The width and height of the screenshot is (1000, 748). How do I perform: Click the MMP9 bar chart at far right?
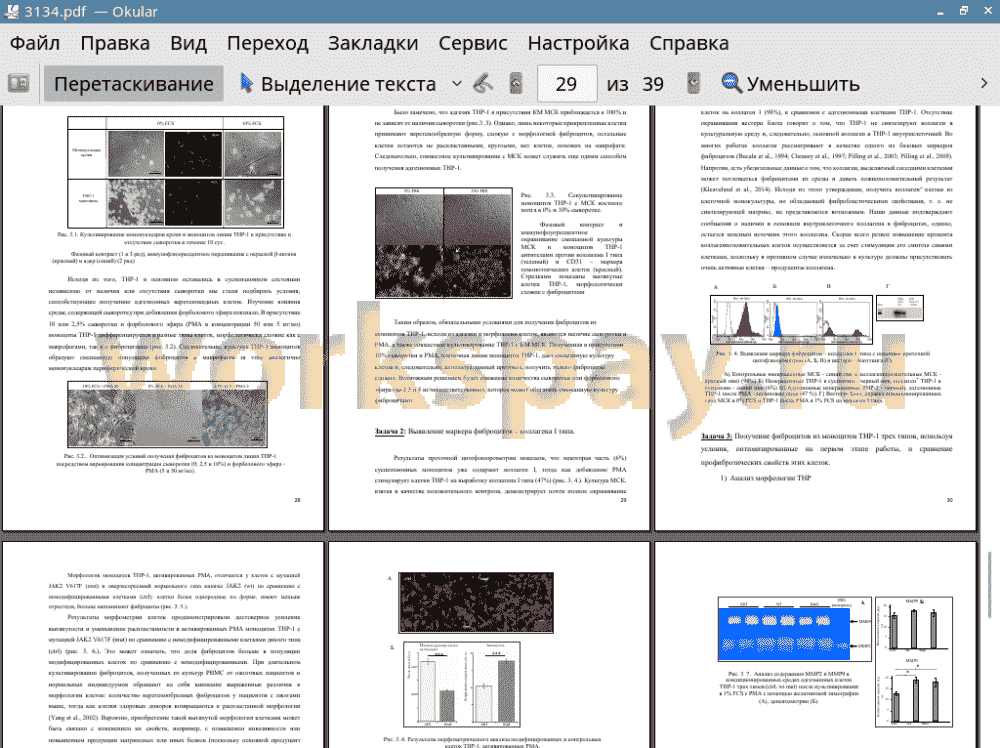click(914, 626)
